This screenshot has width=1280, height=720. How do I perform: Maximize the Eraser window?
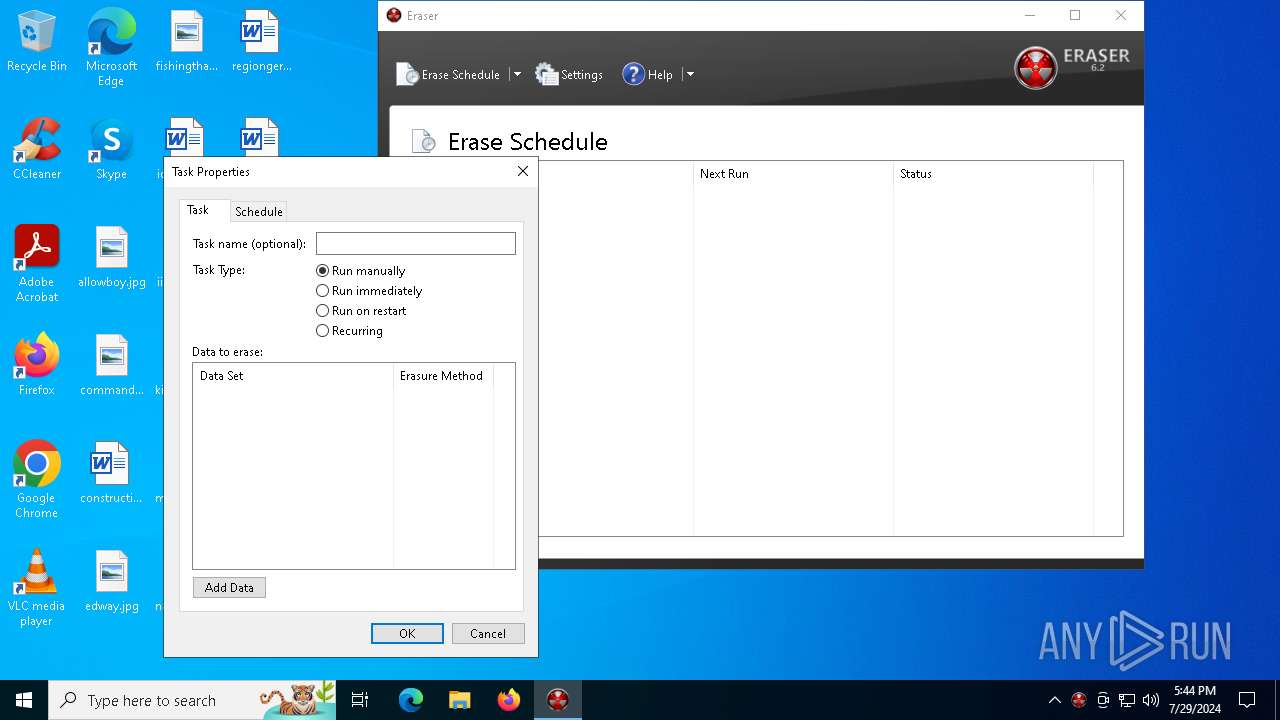pos(1075,15)
